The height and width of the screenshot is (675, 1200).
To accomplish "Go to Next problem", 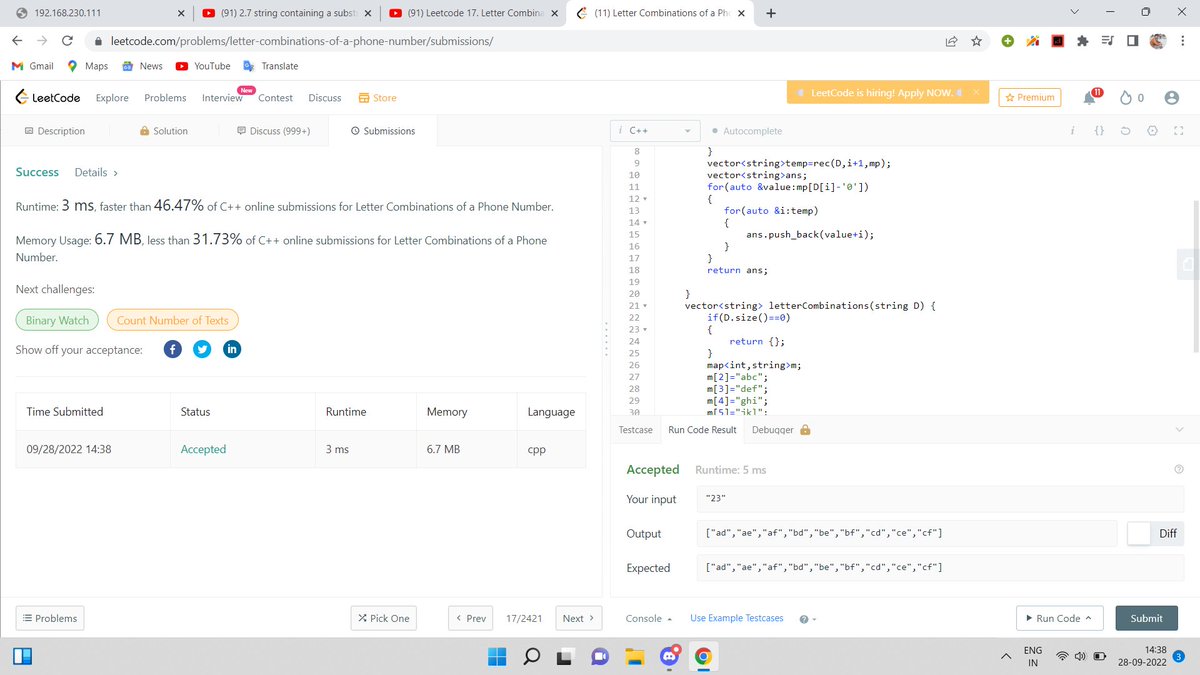I will (578, 618).
